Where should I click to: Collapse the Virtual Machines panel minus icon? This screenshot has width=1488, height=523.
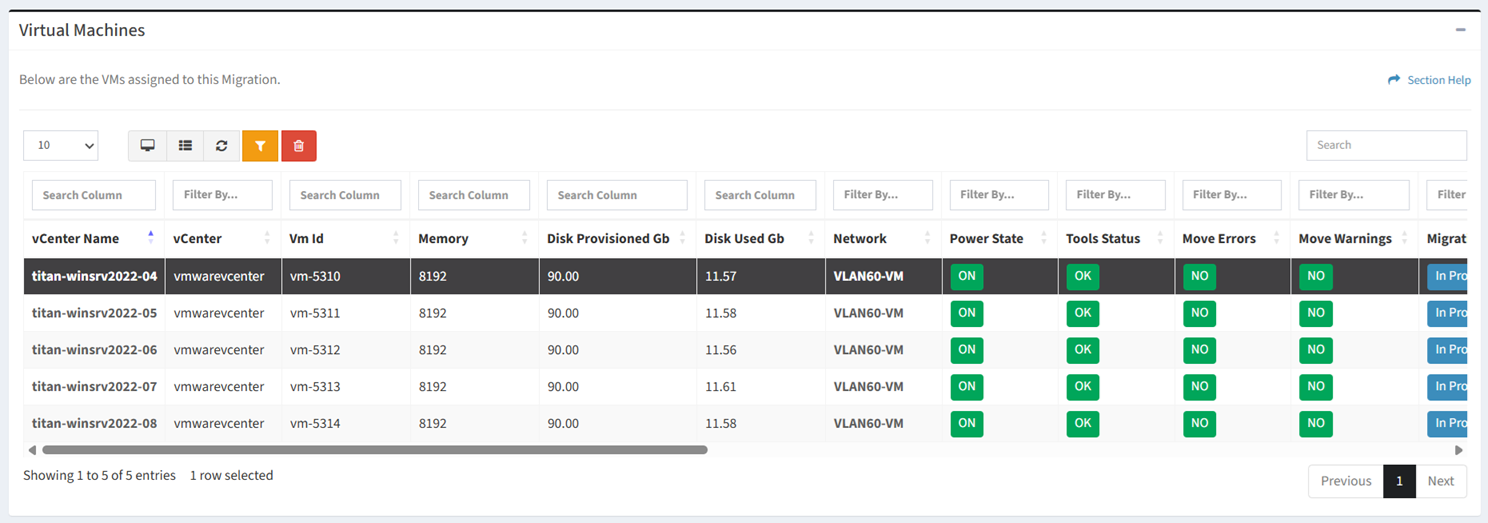coord(1461,30)
